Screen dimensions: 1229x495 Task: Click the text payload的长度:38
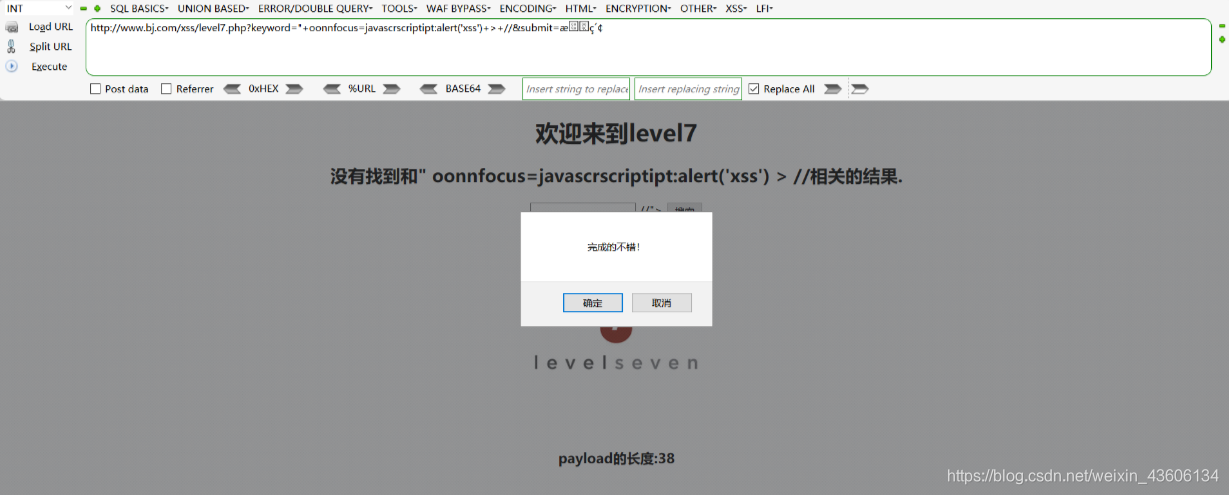click(x=616, y=459)
